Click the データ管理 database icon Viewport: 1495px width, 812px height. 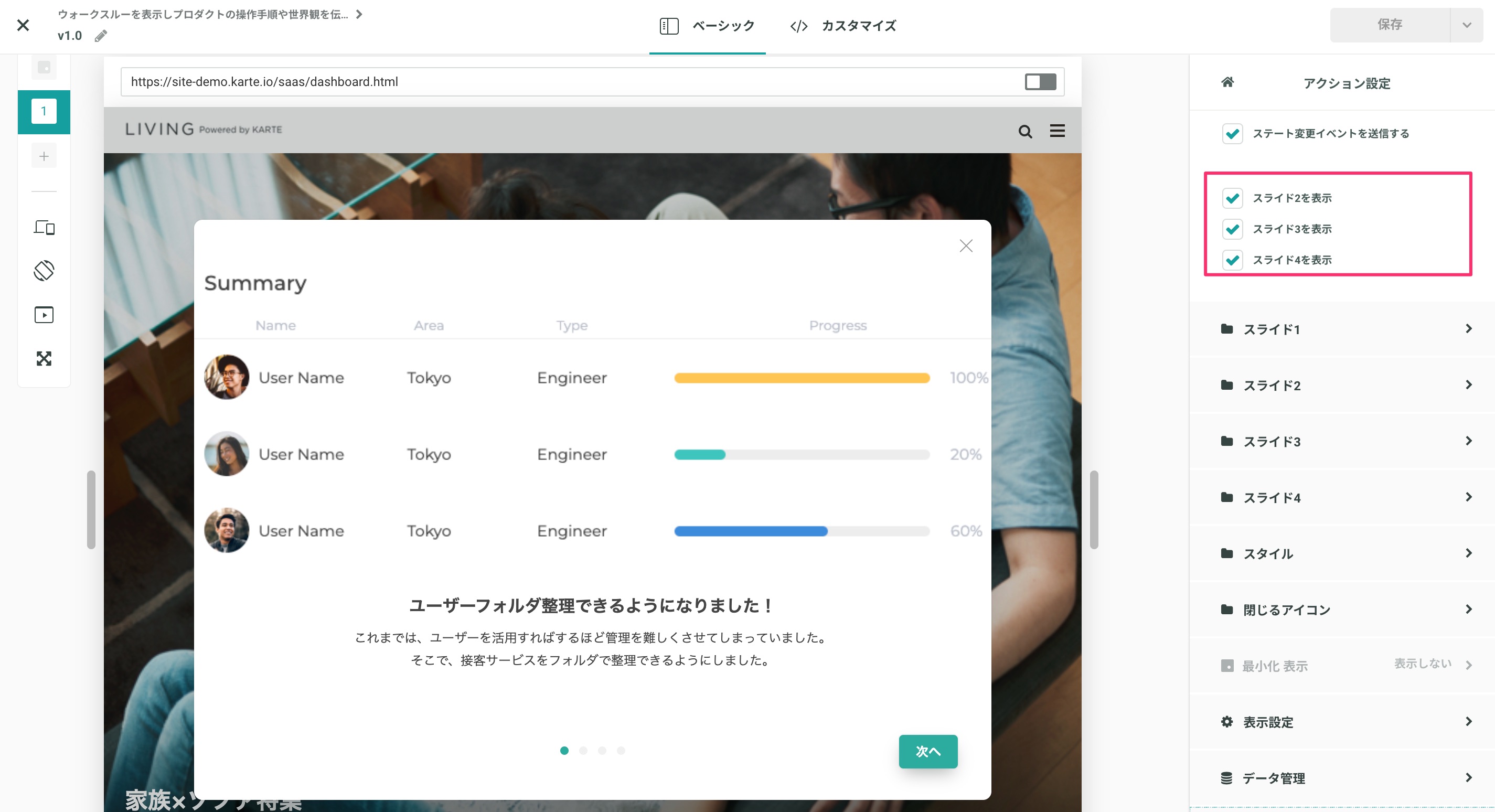(x=1226, y=778)
